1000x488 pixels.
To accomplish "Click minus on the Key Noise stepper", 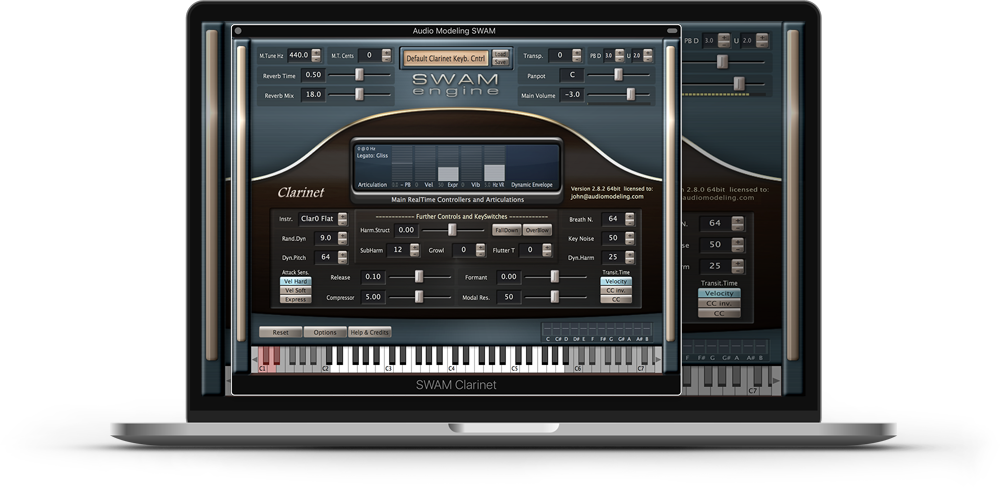I will click(x=630, y=241).
